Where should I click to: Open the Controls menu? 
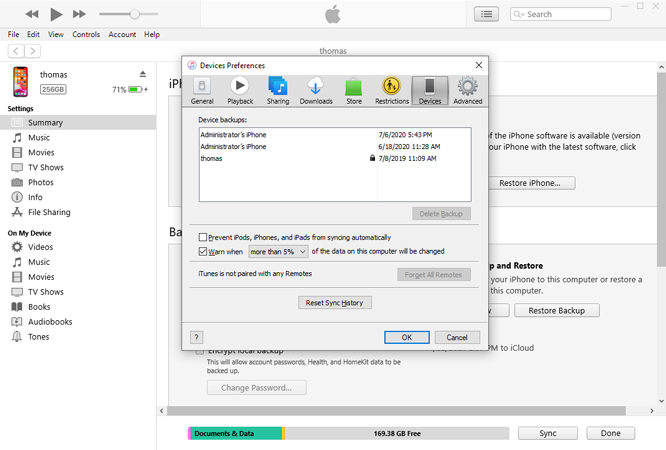coord(86,34)
